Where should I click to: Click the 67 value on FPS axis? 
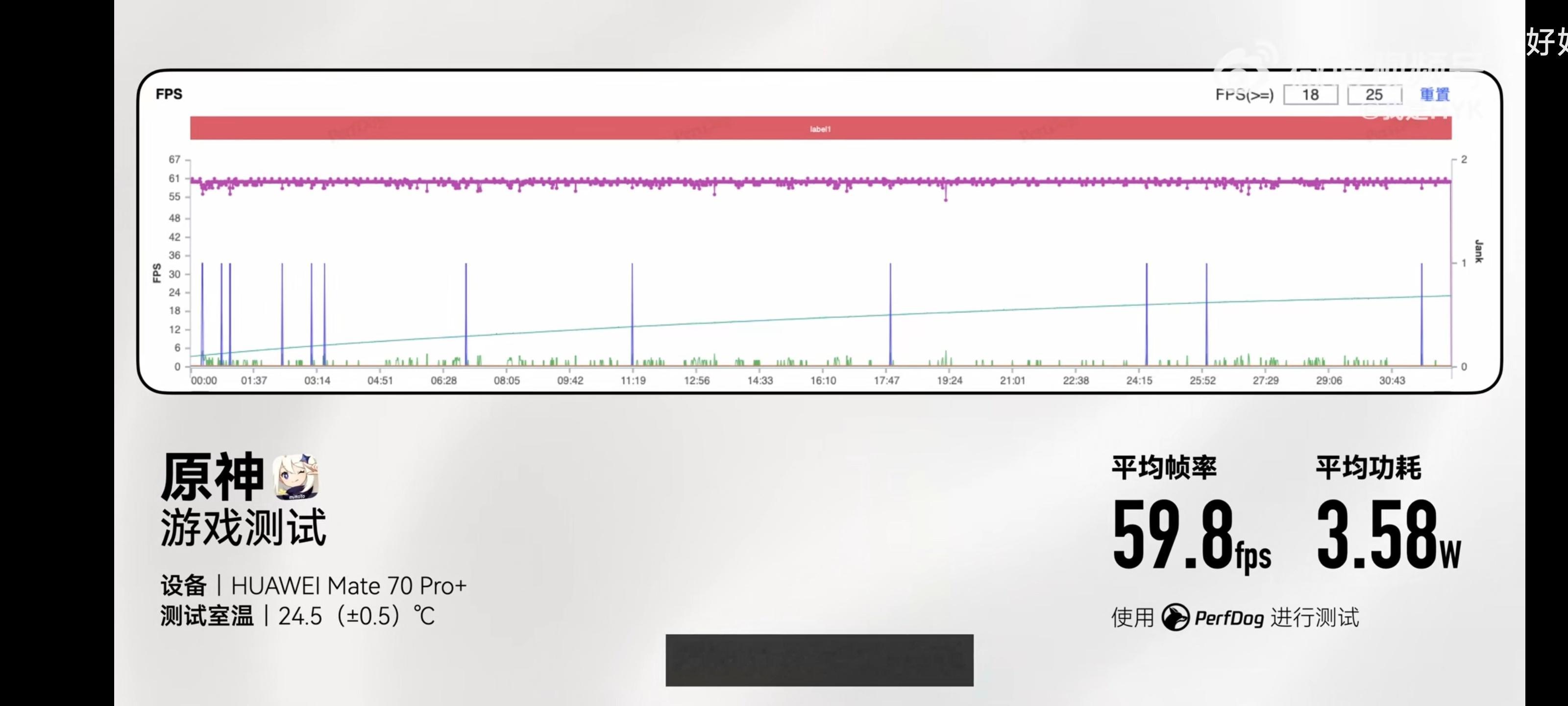175,160
